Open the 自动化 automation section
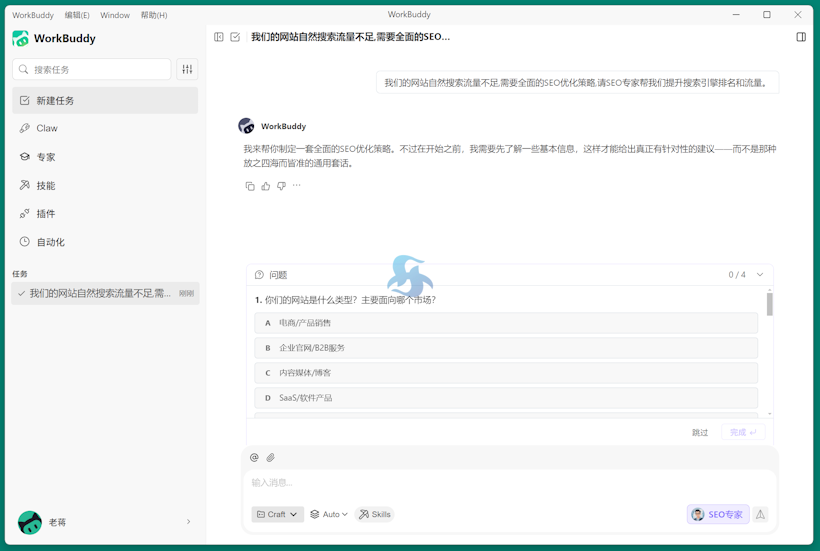This screenshot has width=820, height=551. coord(105,242)
